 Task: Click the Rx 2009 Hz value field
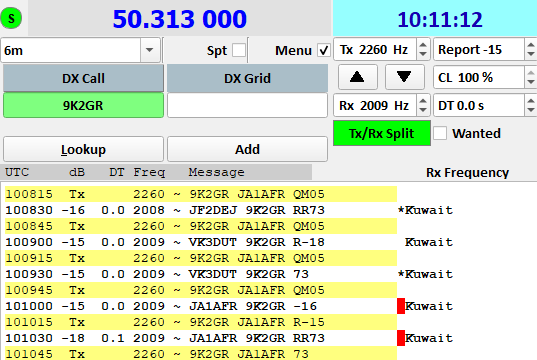[375, 105]
